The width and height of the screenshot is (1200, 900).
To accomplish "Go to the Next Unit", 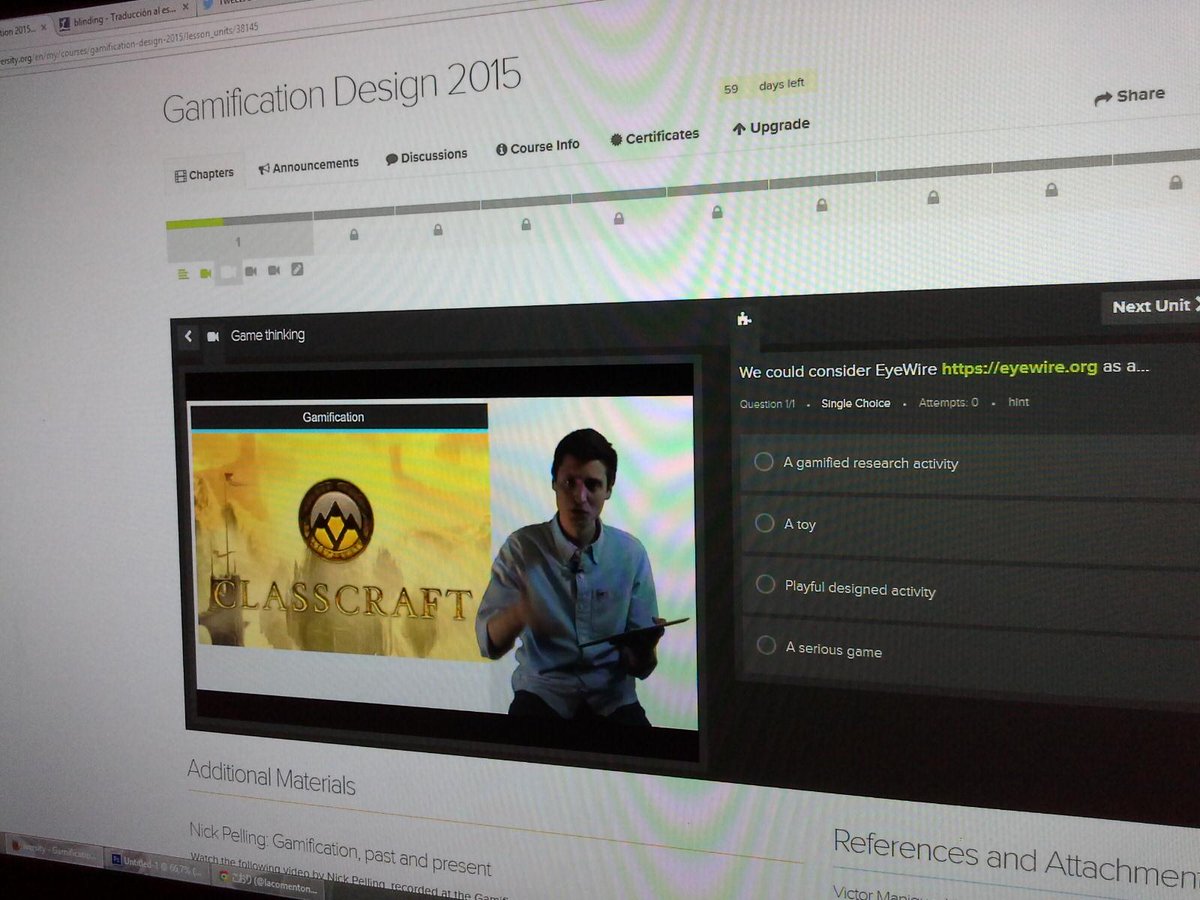I will click(1151, 306).
